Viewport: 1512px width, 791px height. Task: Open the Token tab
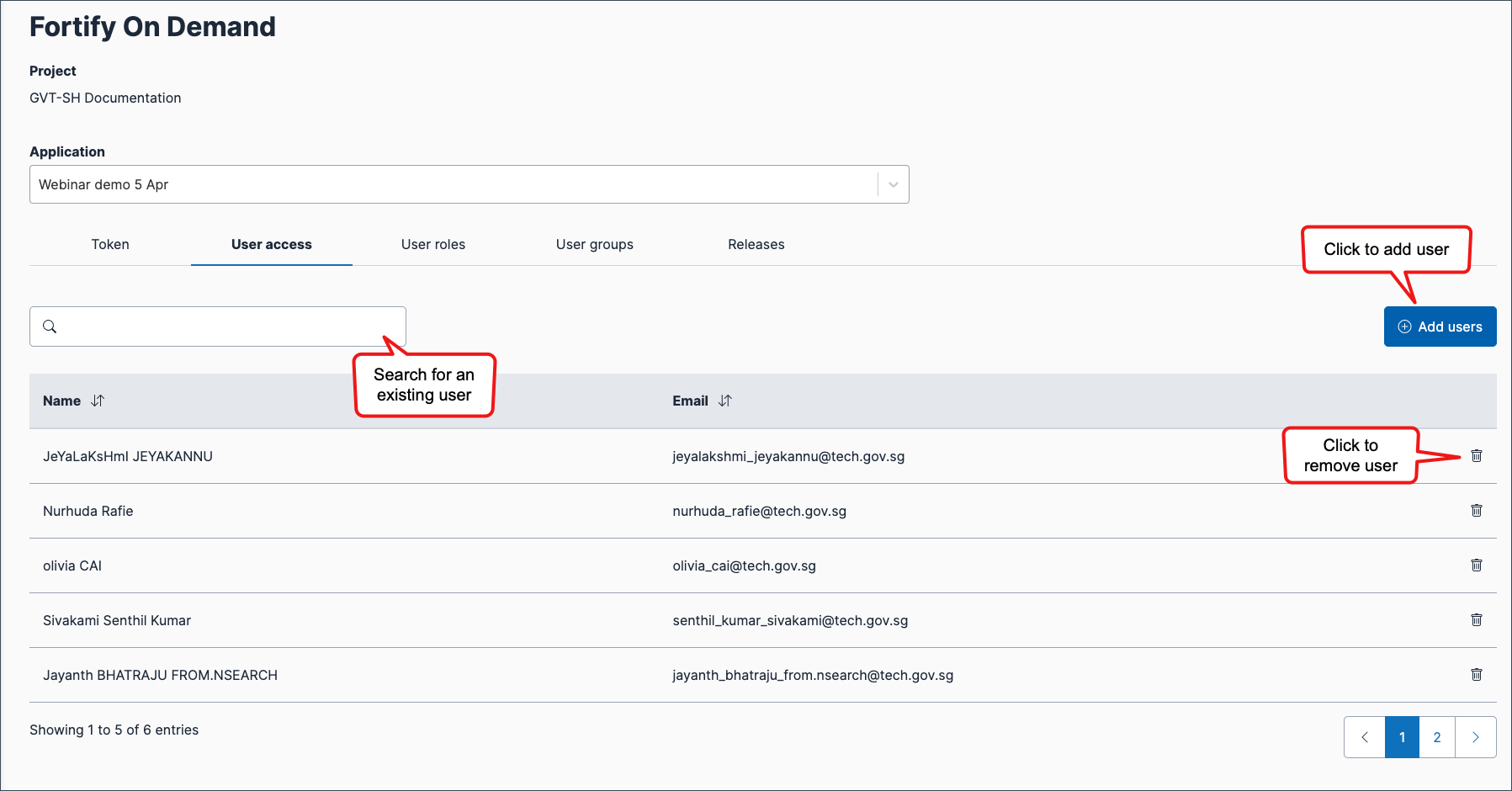pyautogui.click(x=110, y=244)
